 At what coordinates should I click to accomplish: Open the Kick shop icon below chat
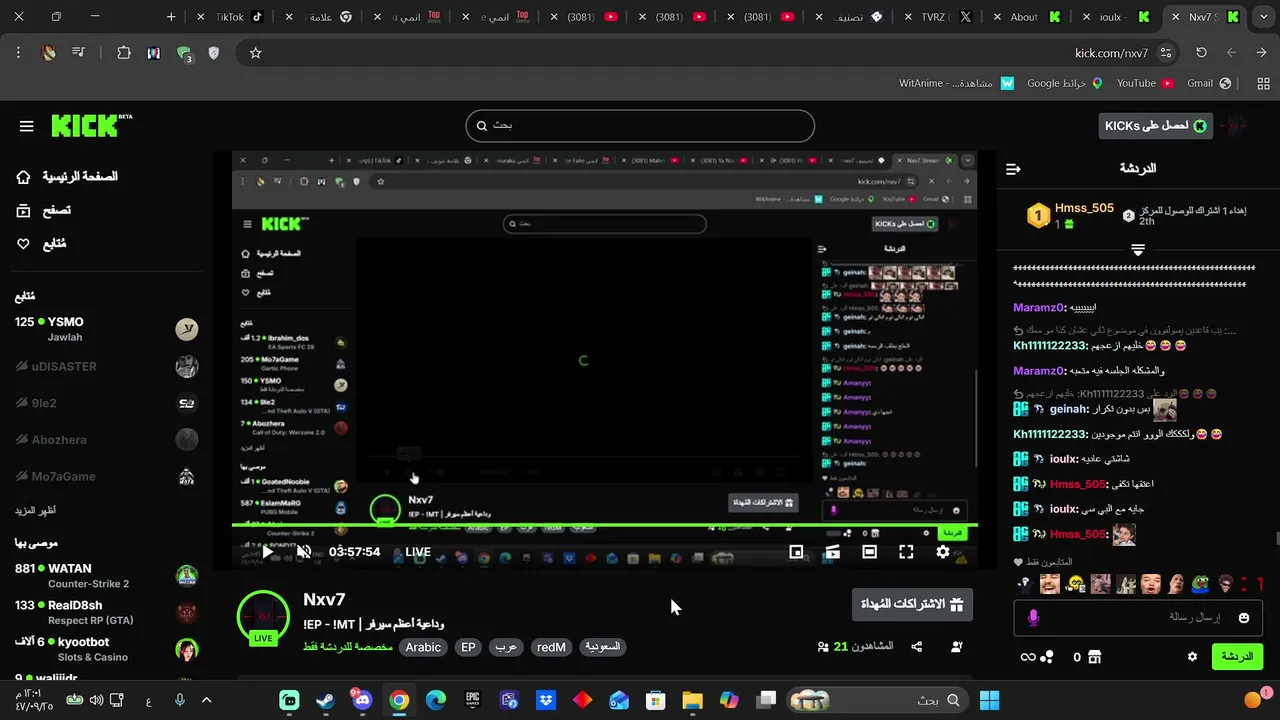tap(1095, 657)
